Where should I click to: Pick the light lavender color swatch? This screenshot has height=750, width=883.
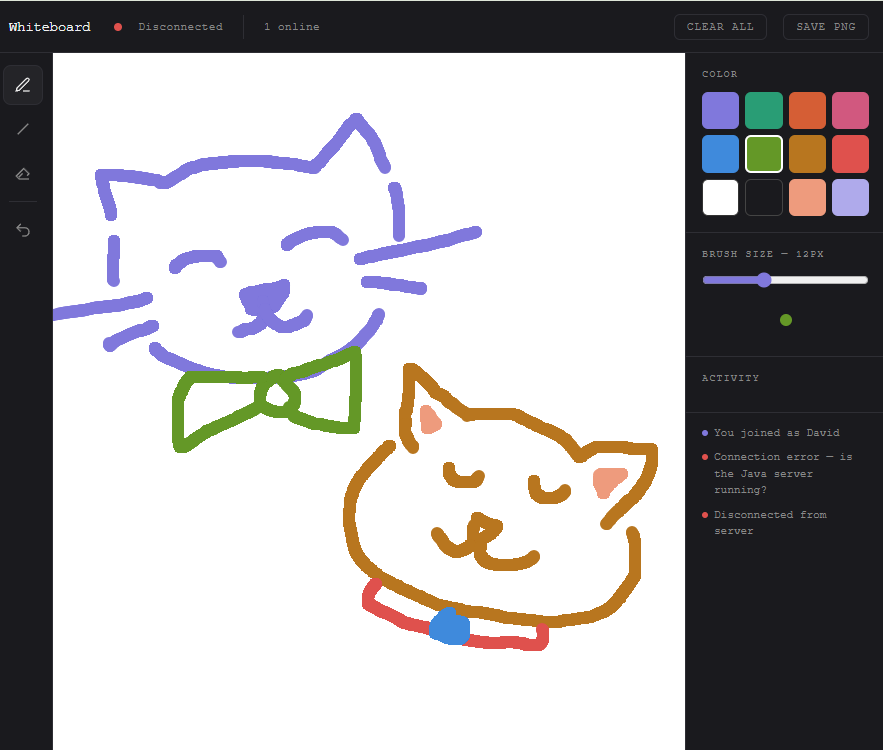click(850, 198)
